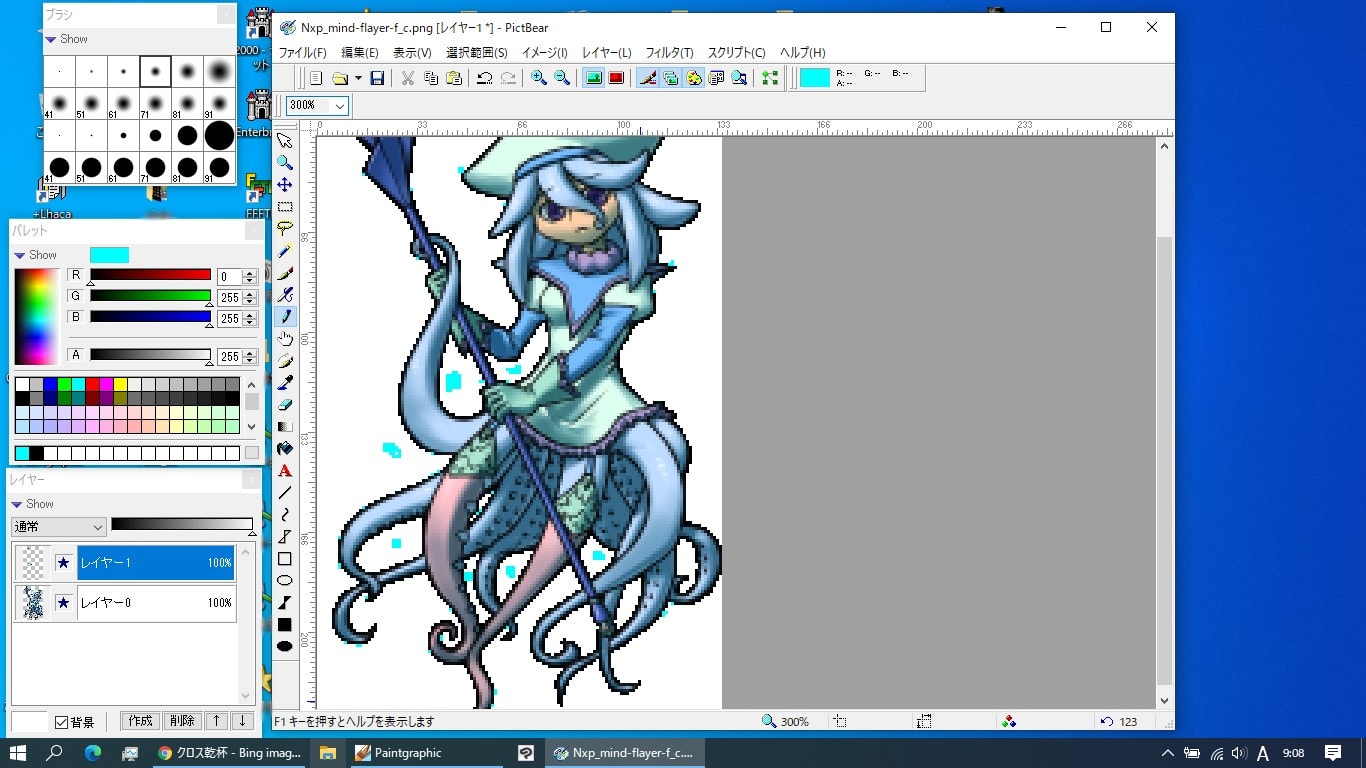Paste the clipboard contents from the toolbar
The height and width of the screenshot is (768, 1366).
click(x=454, y=78)
